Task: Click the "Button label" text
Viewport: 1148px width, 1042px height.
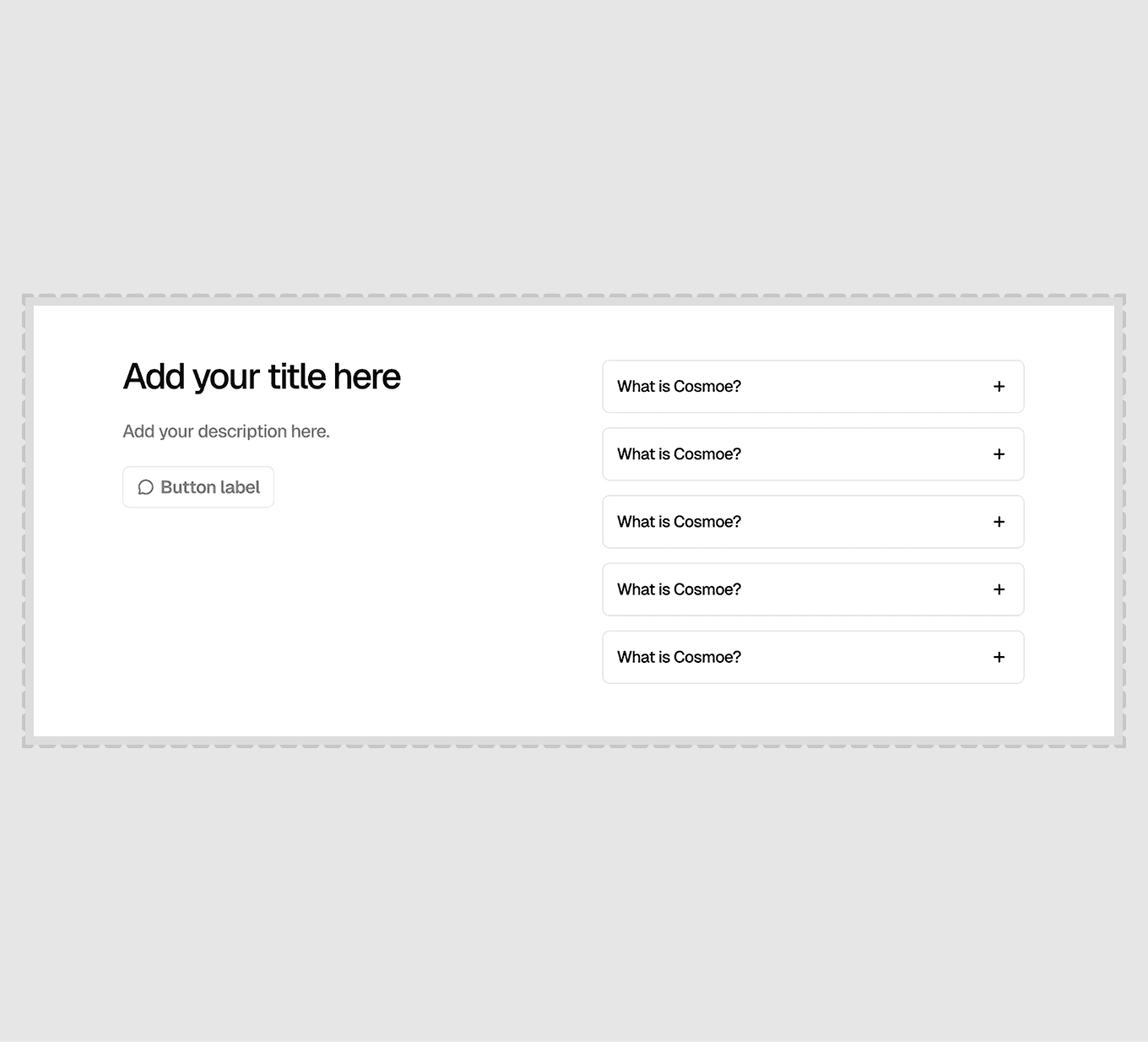Action: (210, 487)
